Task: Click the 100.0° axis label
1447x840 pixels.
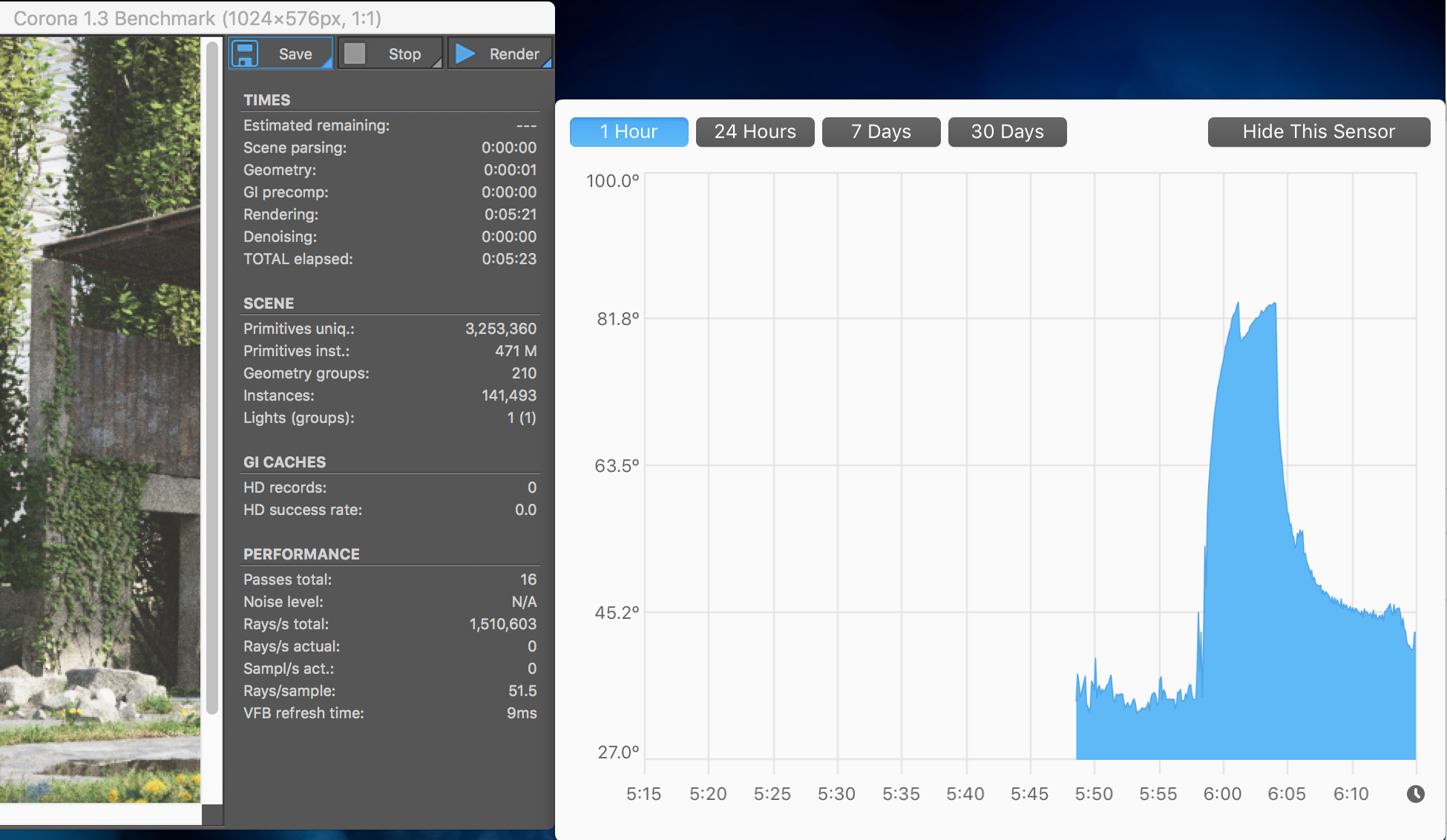Action: click(612, 181)
